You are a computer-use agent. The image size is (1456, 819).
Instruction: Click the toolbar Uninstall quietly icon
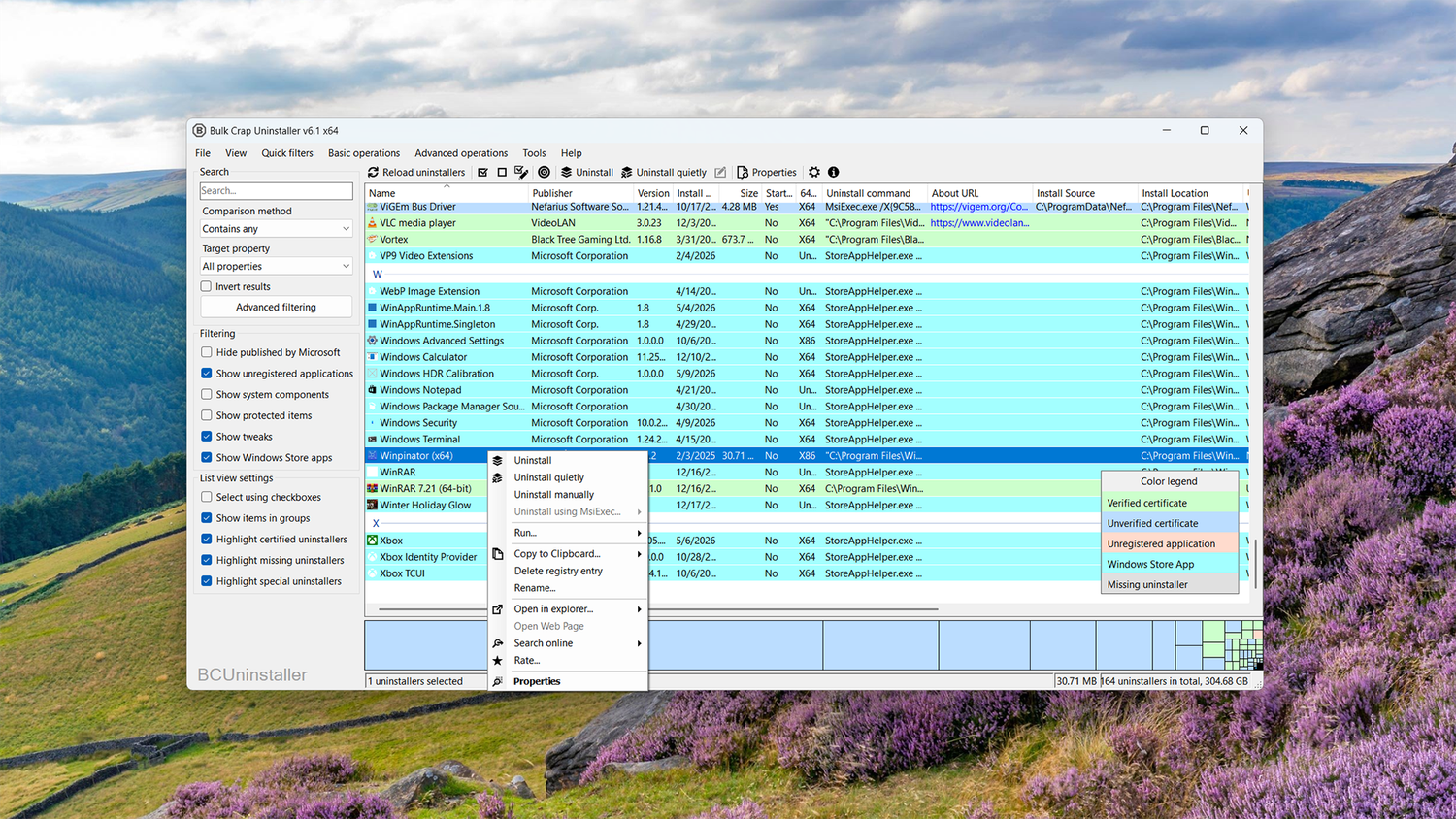click(627, 172)
